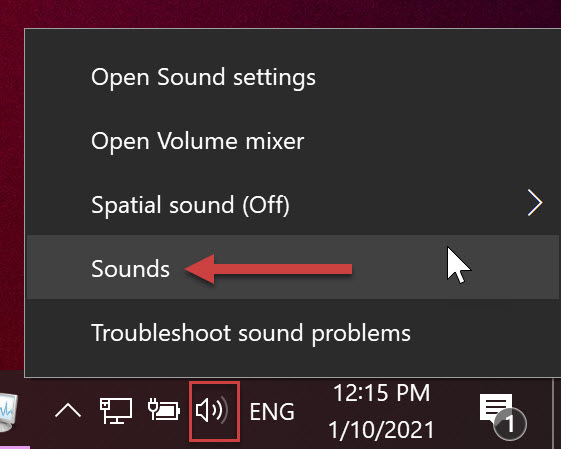Image resolution: width=561 pixels, height=449 pixels.
Task: Open the battery power tray icon
Action: [x=164, y=409]
